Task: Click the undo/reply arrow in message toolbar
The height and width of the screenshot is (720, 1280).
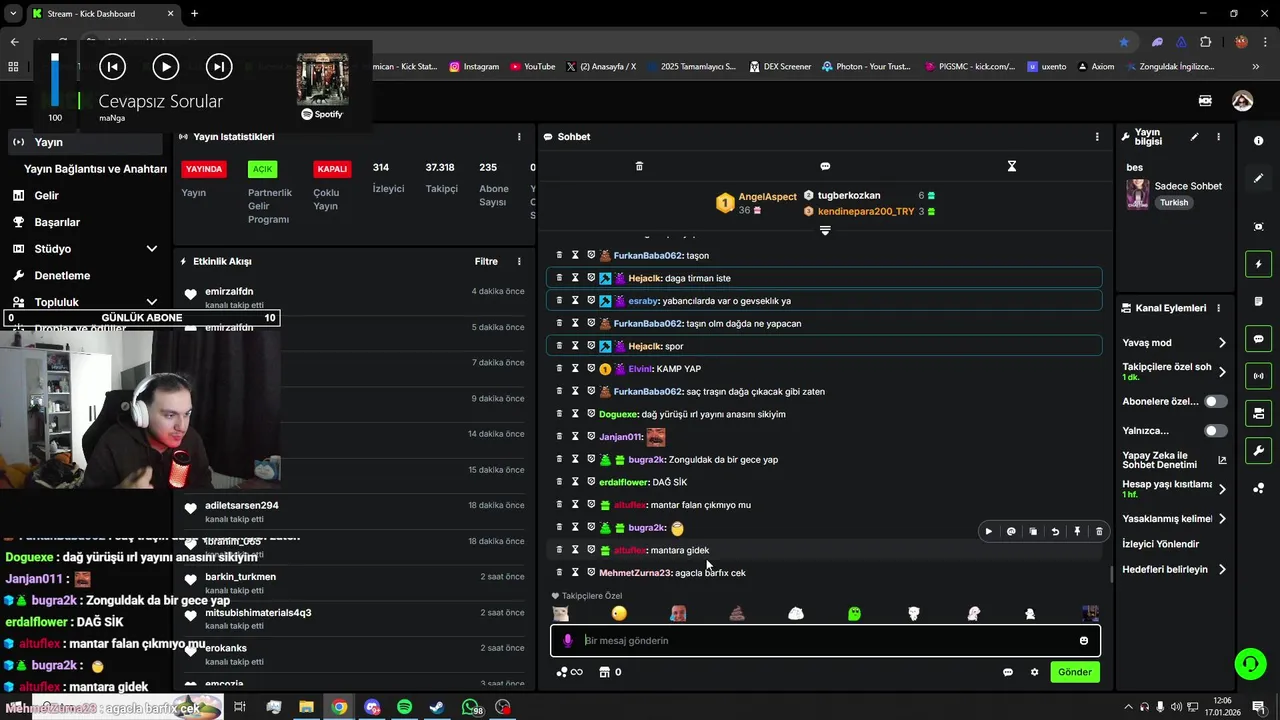Action: pos(1055,532)
